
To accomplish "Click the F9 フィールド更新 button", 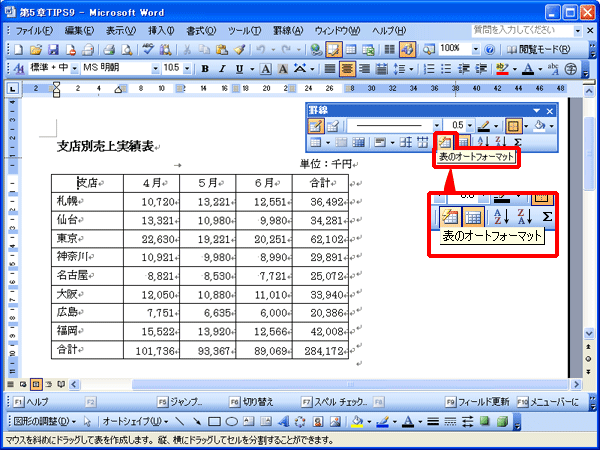I will coord(478,402).
